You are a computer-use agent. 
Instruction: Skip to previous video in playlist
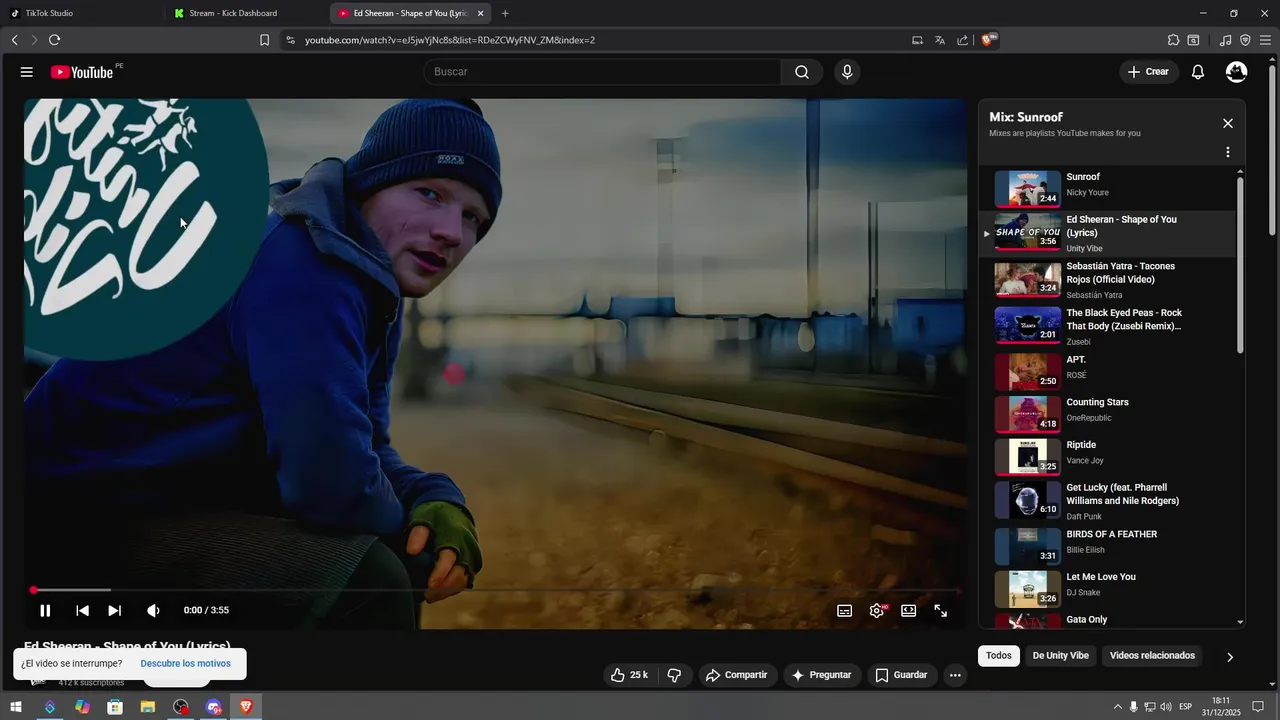pos(83,611)
